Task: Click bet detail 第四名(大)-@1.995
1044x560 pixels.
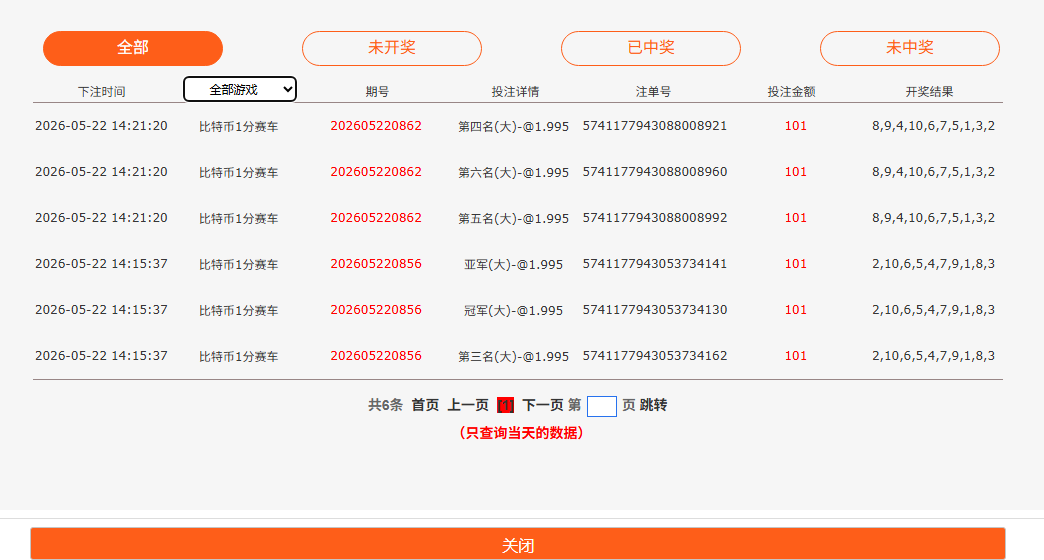Action: (x=513, y=127)
